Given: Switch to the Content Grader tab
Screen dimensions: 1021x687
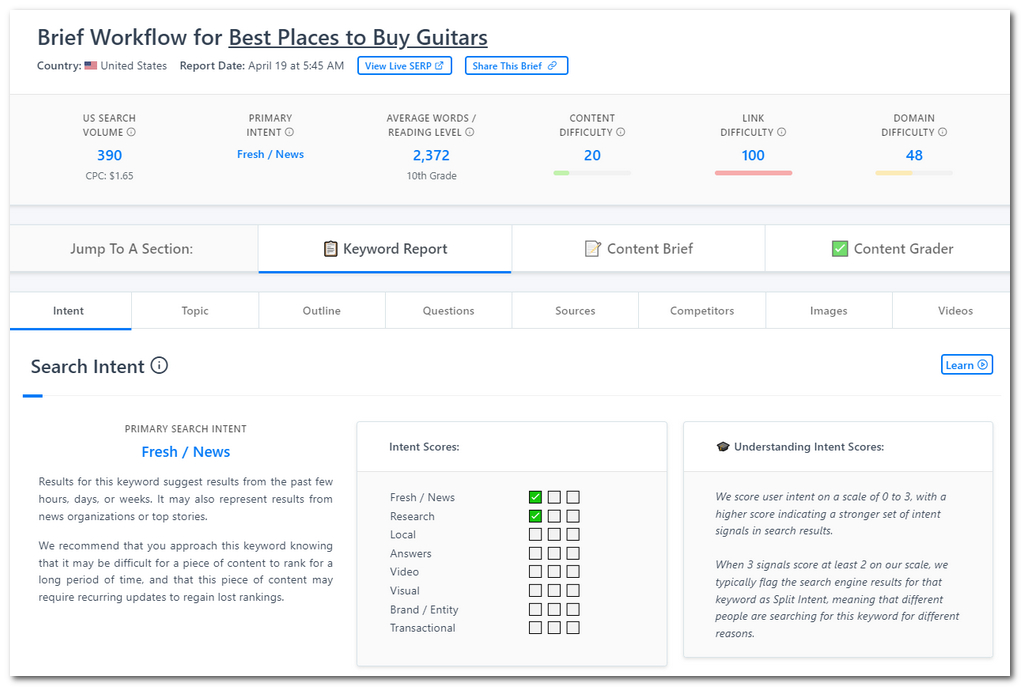Looking at the screenshot, I should point(892,249).
